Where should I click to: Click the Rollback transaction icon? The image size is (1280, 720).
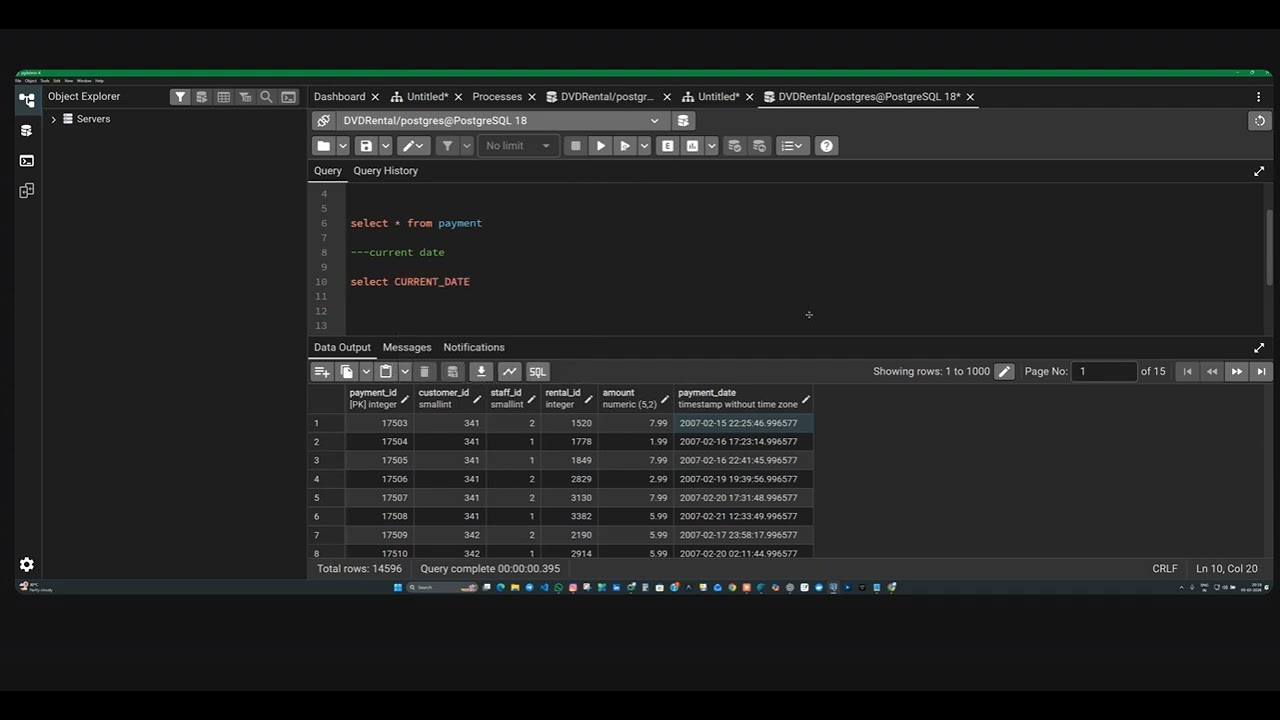(x=759, y=146)
